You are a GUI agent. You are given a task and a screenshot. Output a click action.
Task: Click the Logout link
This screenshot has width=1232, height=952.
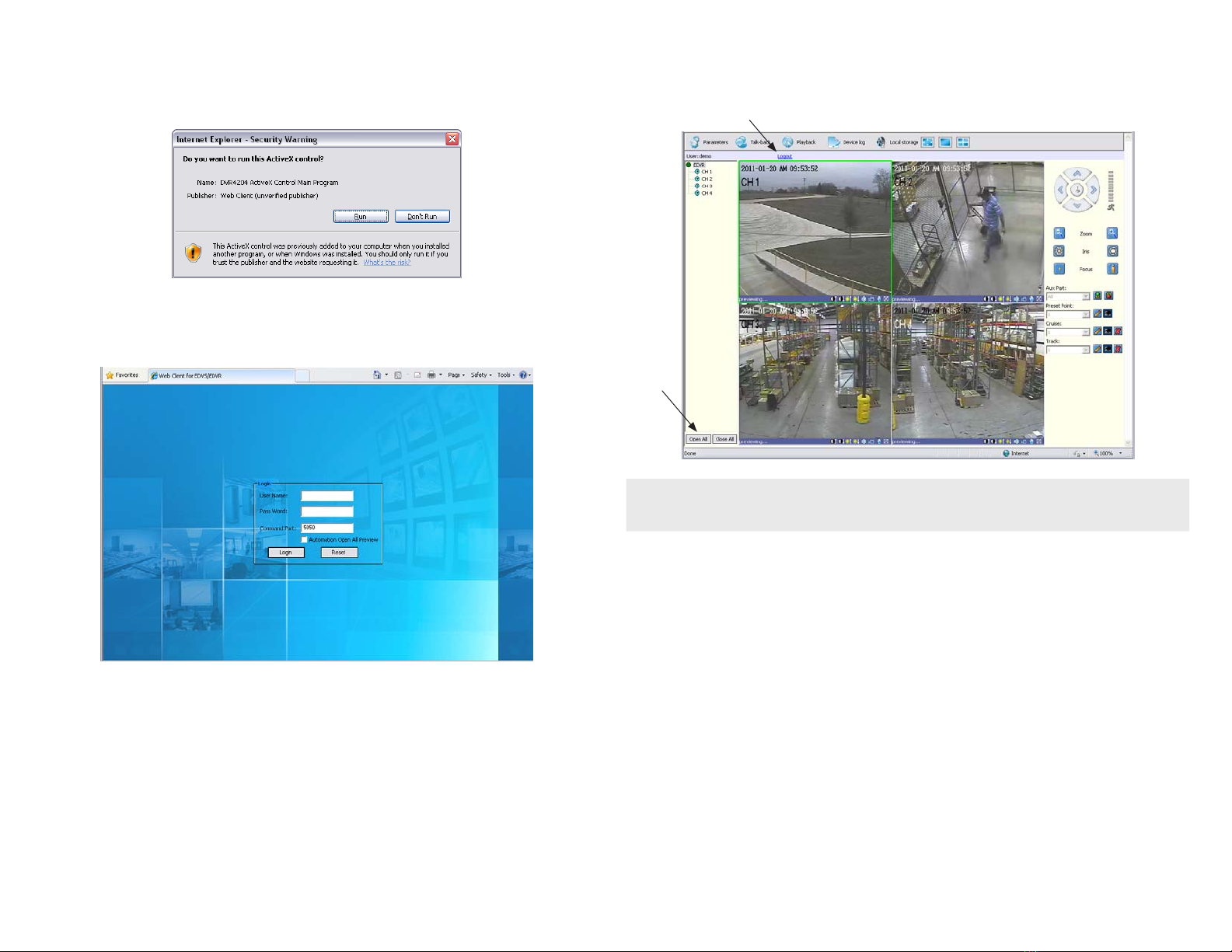click(x=784, y=156)
